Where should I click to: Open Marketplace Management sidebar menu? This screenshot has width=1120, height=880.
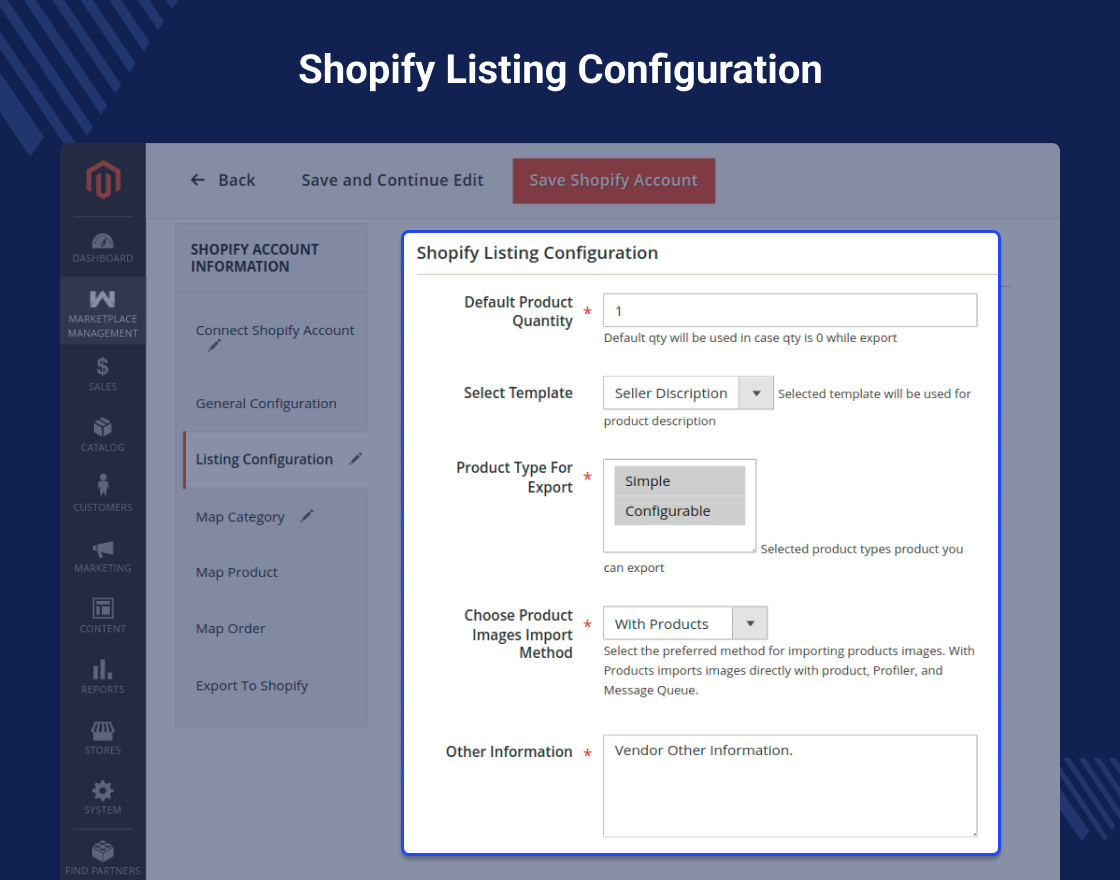[x=103, y=312]
